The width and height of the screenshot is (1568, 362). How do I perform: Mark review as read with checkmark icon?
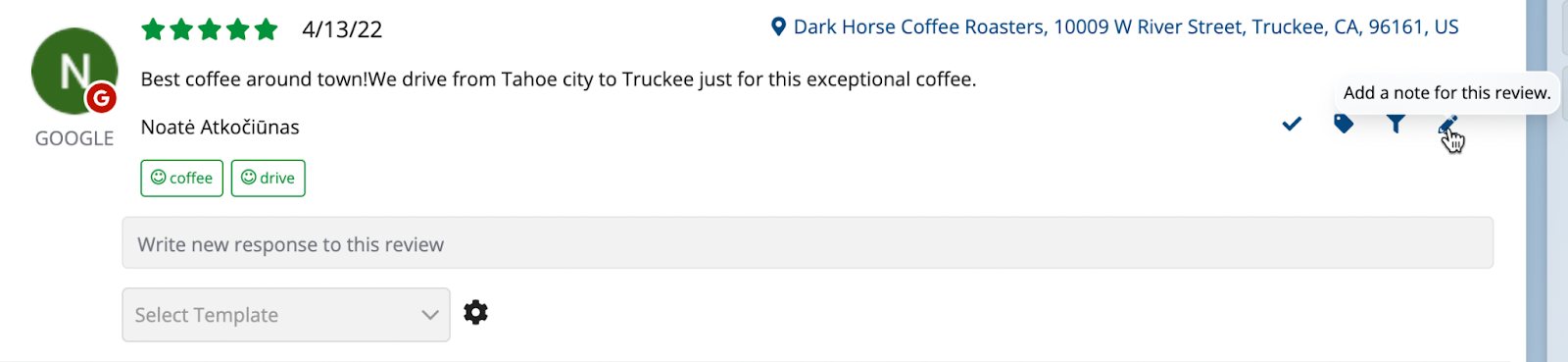(x=1292, y=124)
